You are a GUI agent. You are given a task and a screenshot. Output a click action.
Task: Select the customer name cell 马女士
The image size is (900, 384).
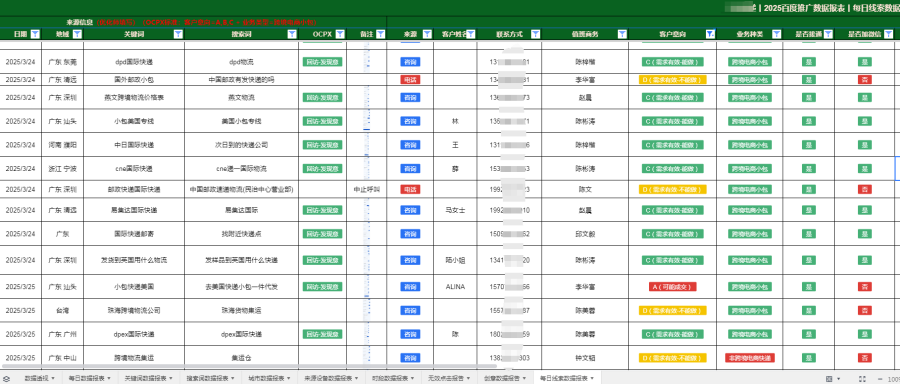click(x=455, y=210)
